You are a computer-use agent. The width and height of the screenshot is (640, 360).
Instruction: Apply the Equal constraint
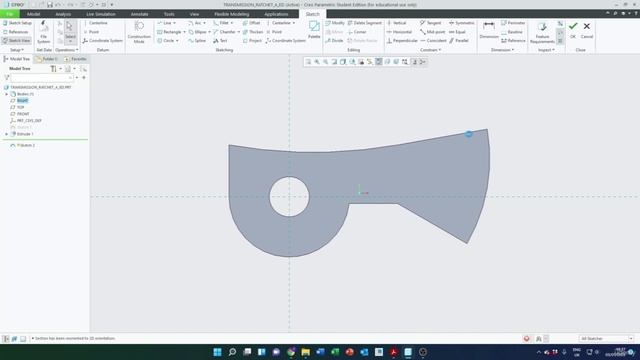[457, 32]
